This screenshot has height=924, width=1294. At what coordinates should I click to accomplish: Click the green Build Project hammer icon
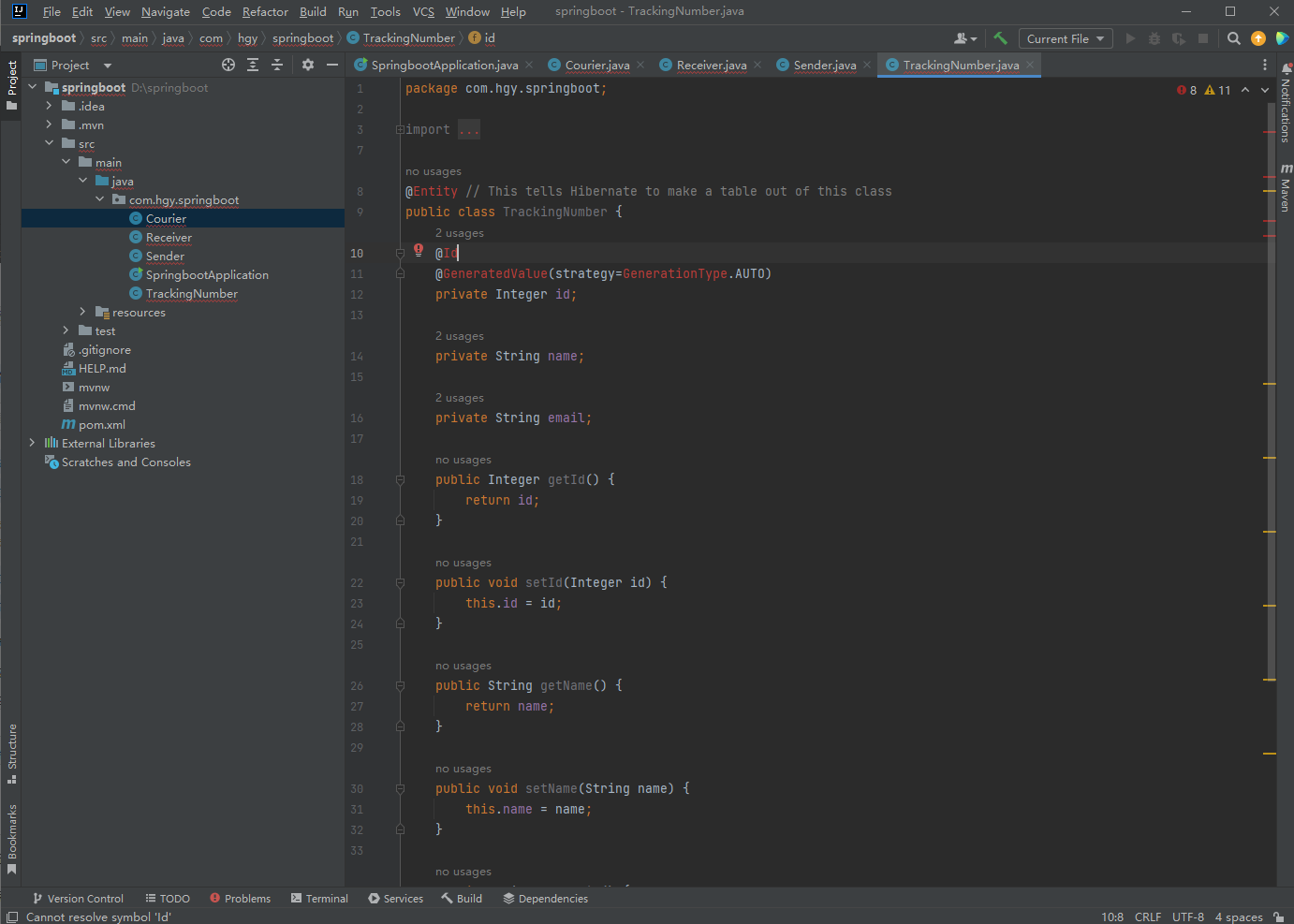(1000, 38)
